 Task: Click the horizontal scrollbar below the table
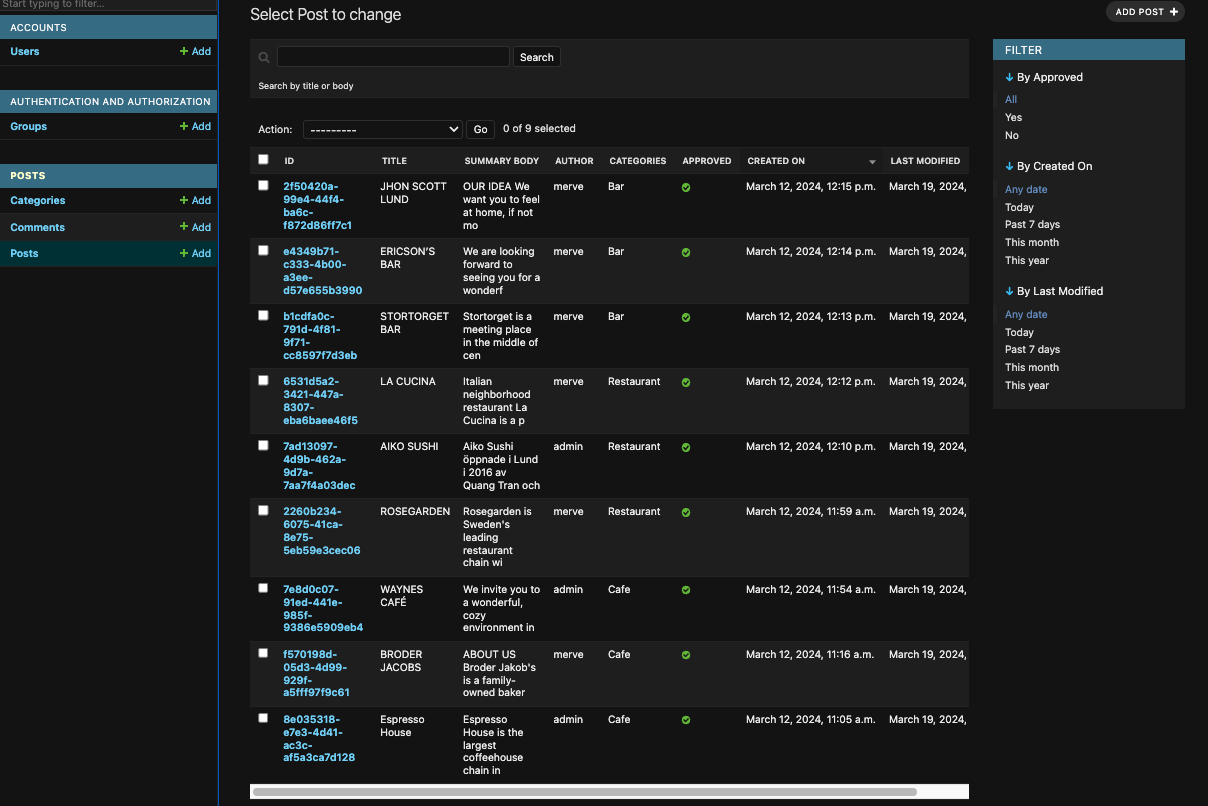[584, 792]
